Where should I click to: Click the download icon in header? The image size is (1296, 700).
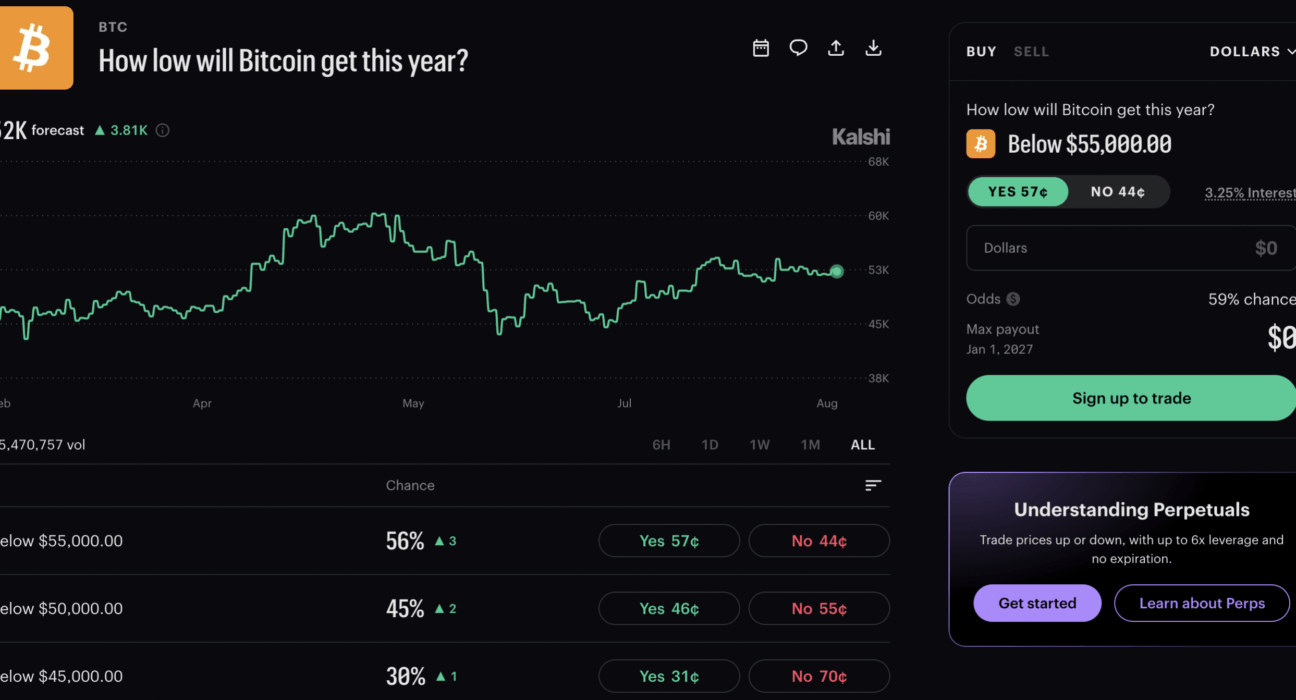(x=873, y=48)
